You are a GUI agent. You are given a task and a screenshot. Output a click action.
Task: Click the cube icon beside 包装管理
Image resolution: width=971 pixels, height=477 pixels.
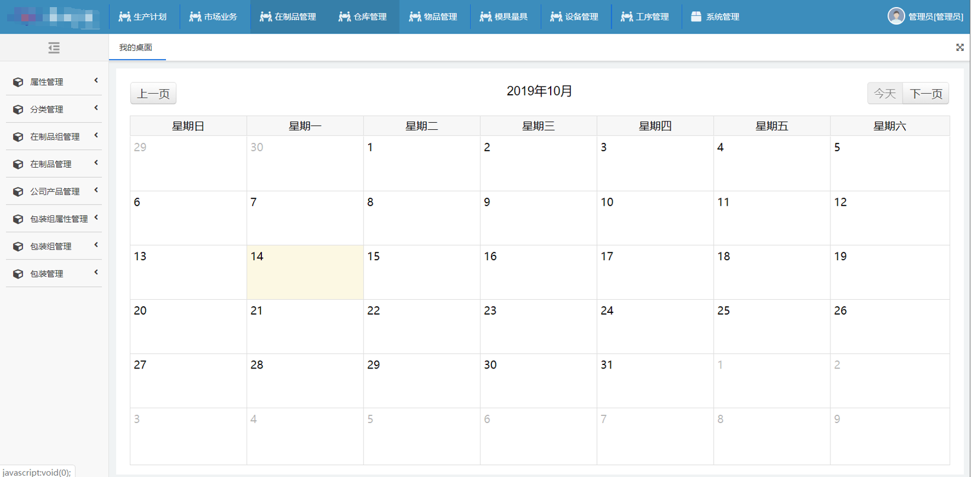pyautogui.click(x=18, y=274)
